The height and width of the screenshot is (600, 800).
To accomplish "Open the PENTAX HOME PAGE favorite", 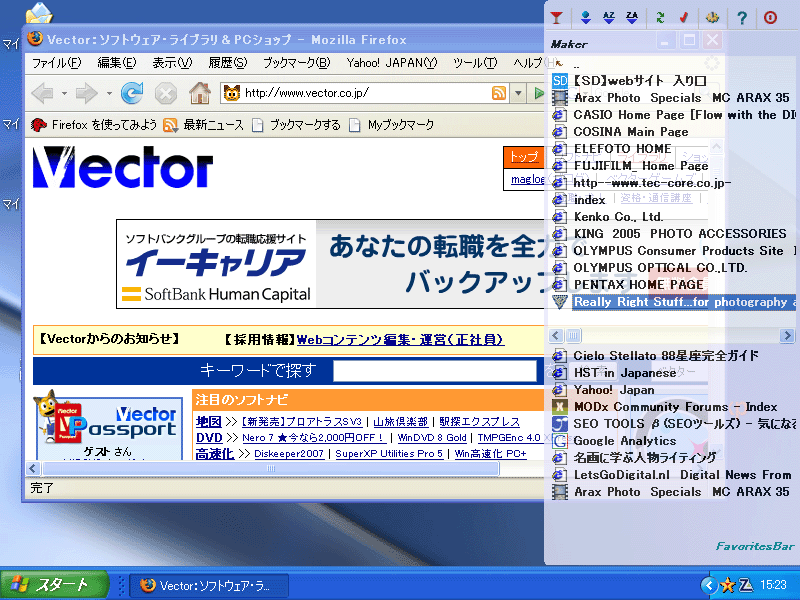I will 628,284.
